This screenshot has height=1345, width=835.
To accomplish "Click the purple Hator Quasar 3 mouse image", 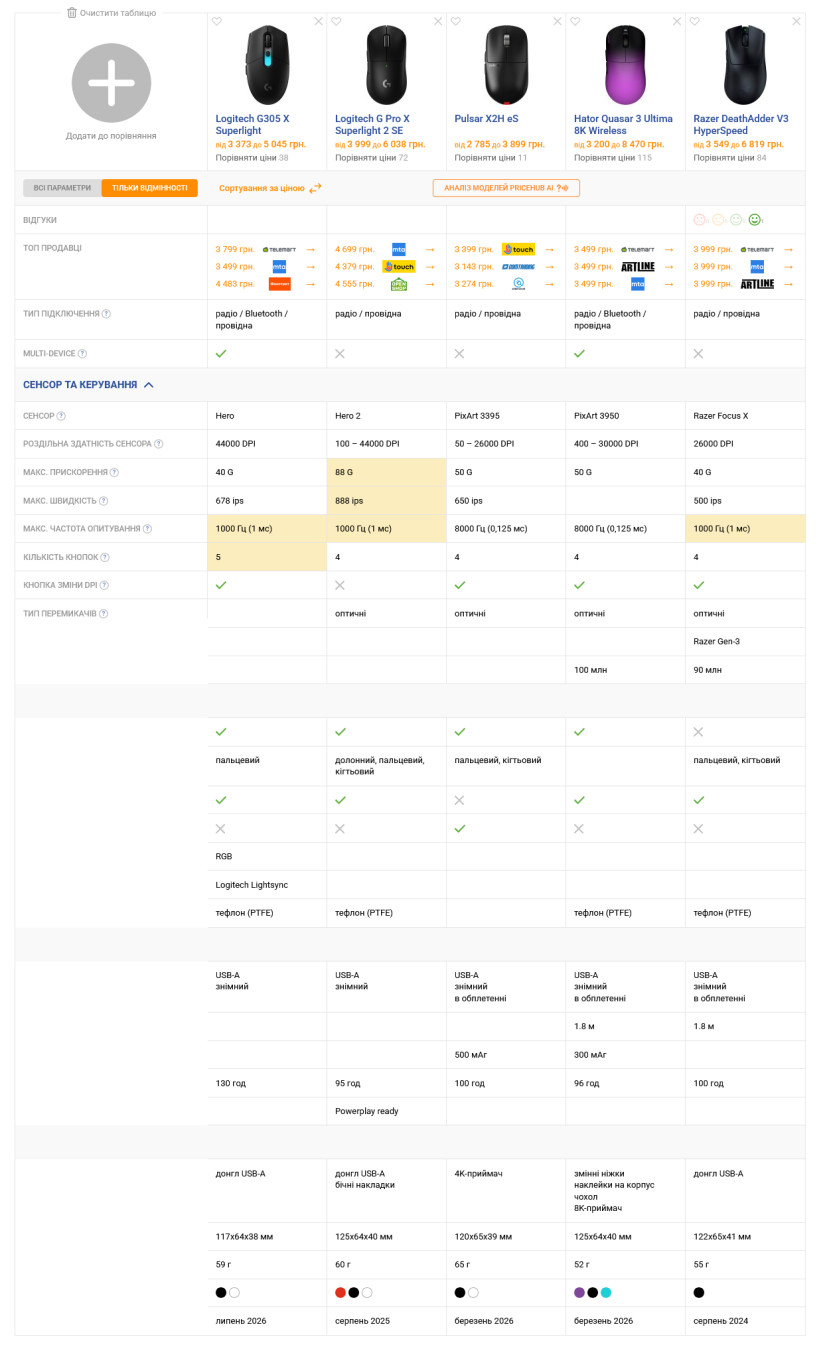I will (626, 65).
